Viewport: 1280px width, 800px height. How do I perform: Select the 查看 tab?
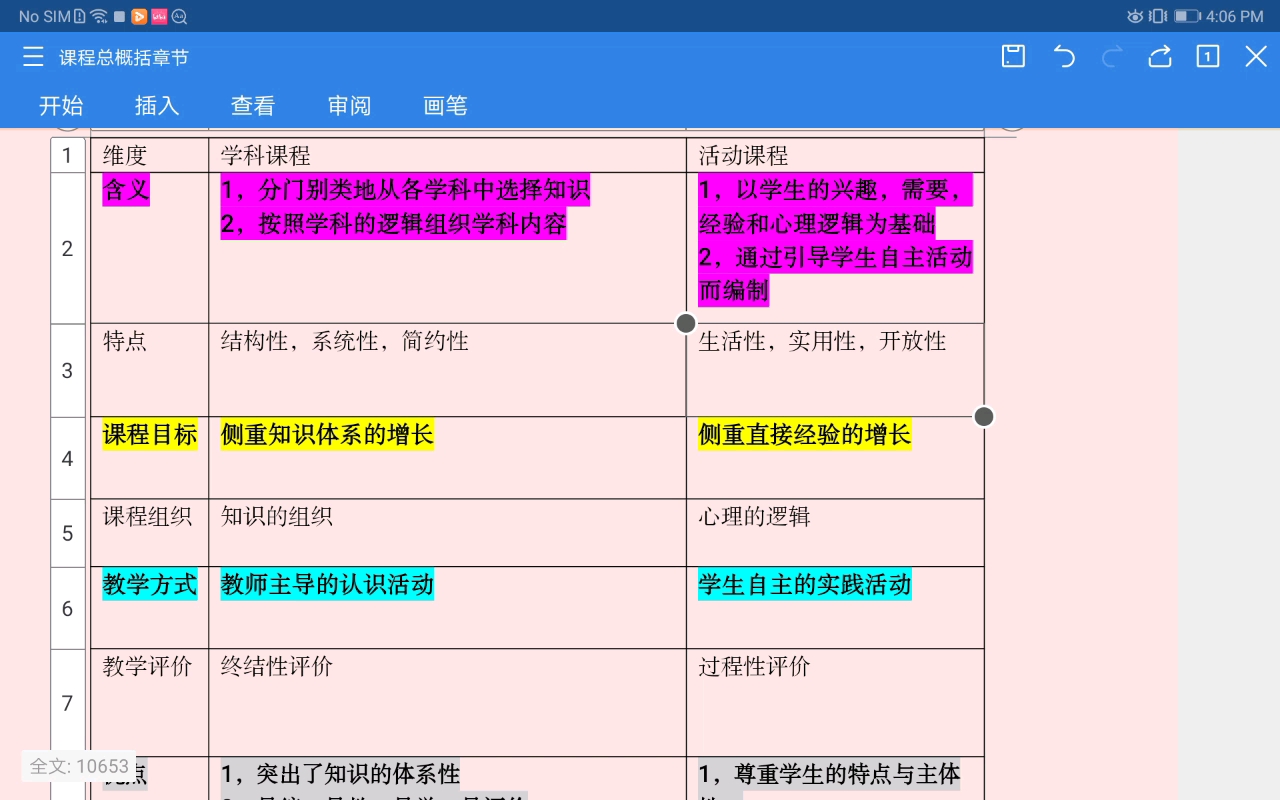(x=253, y=106)
